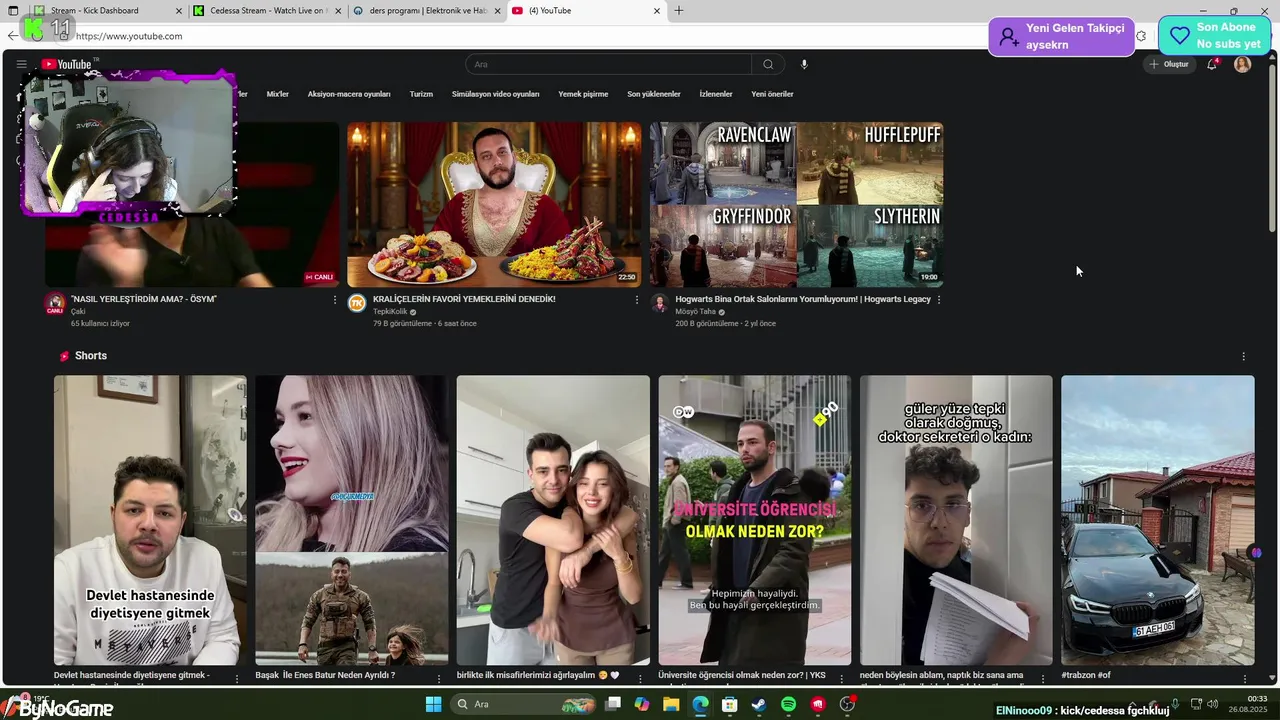Screen dimensions: 1280x720
Task: Open video title KRALİÇELERİN FAVORİ YEMEKLERİNİ DENEDİK
Action: point(464,299)
